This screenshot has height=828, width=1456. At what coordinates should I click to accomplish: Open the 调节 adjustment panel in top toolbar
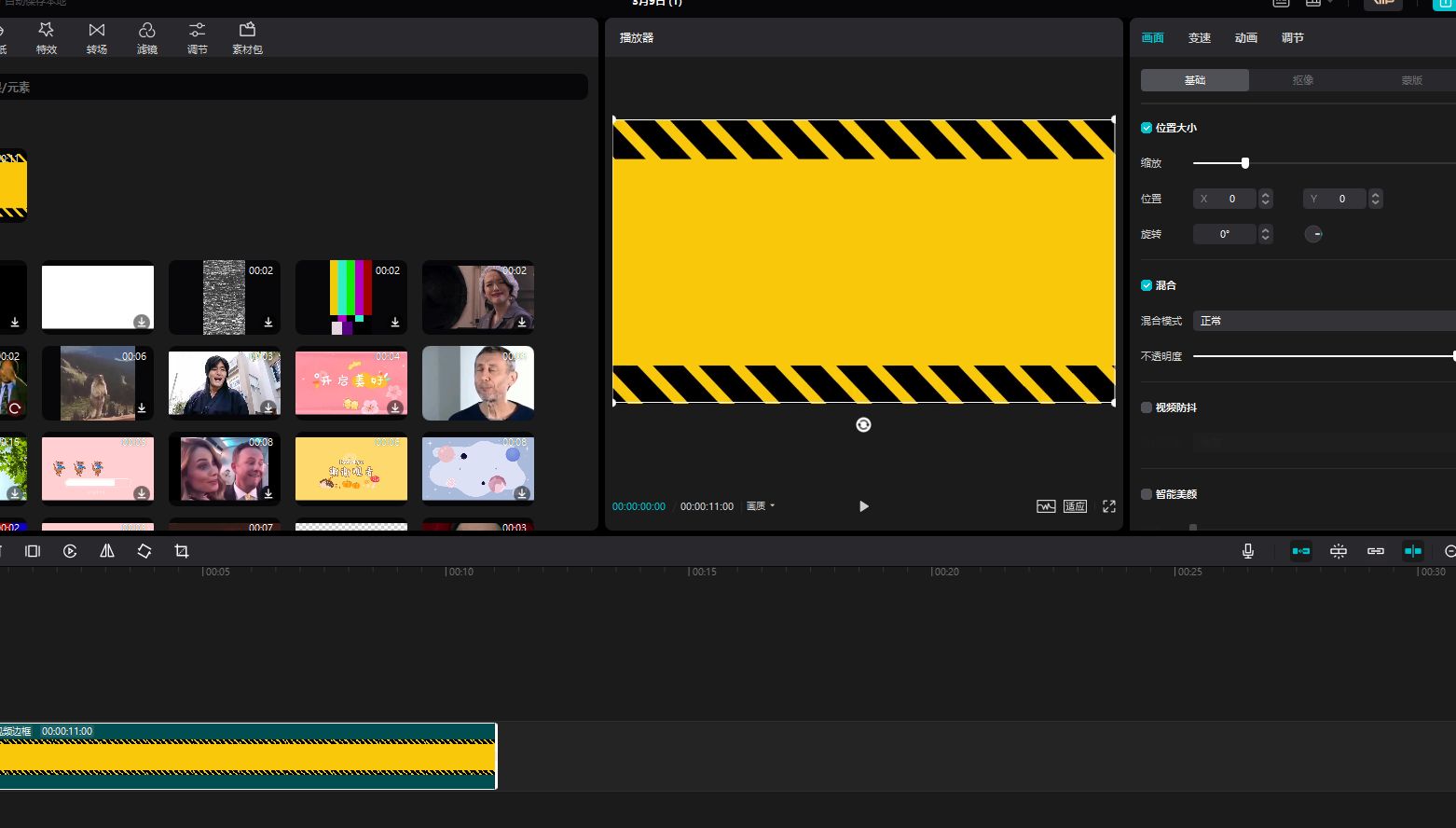(198, 38)
